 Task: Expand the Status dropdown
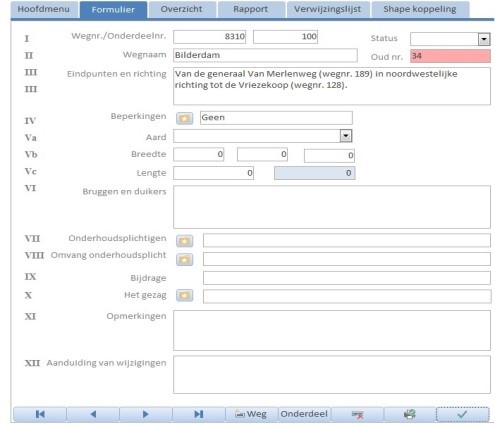click(484, 39)
